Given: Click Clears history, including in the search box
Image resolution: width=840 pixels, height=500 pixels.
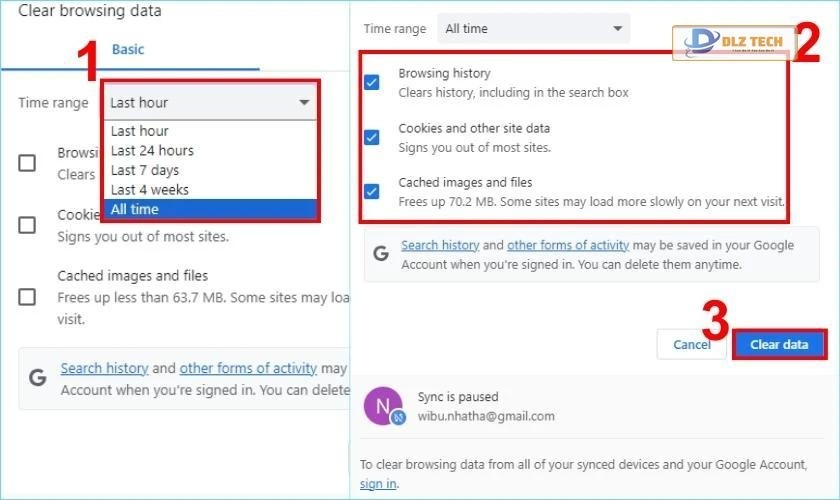Looking at the screenshot, I should click(513, 92).
